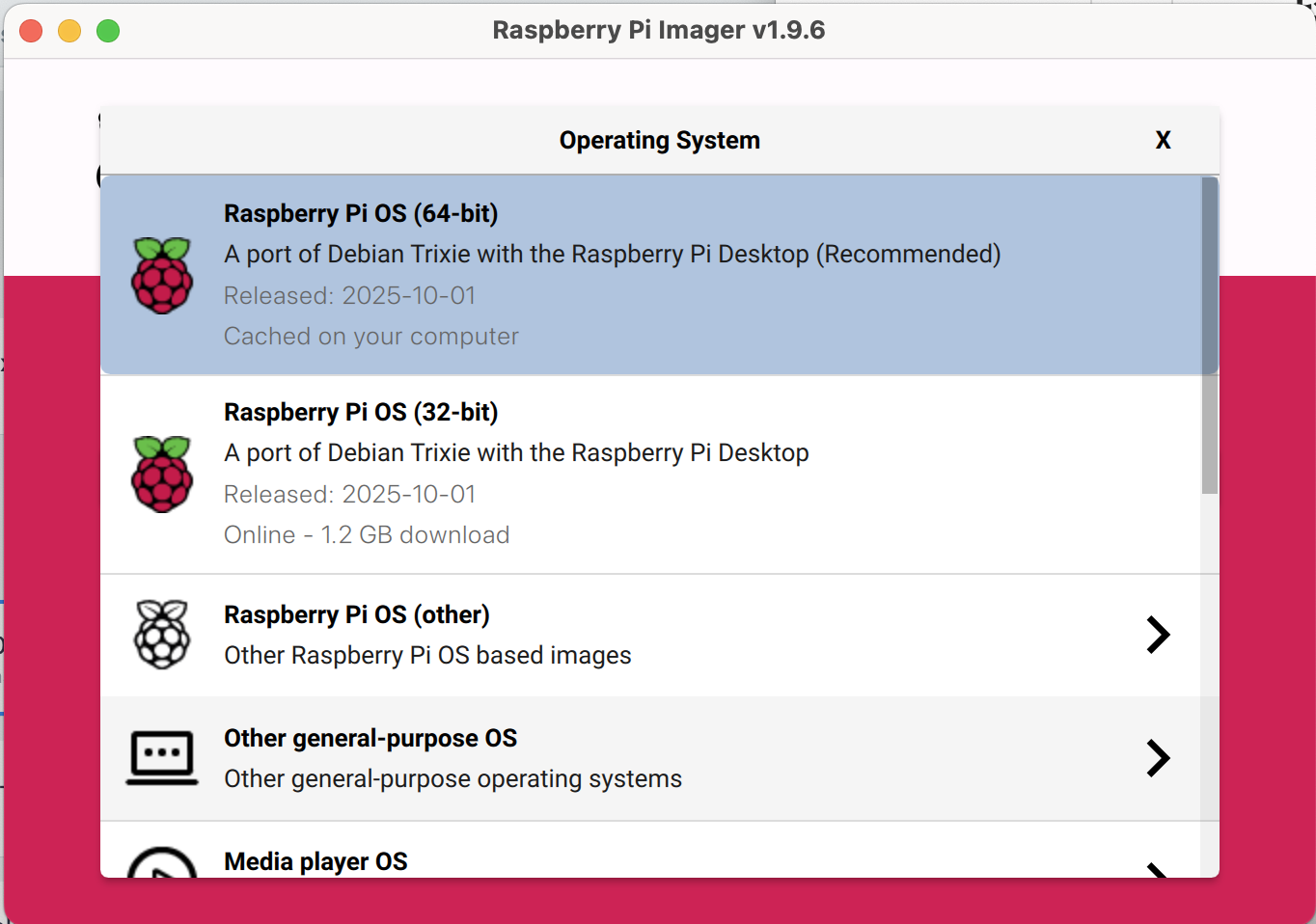This screenshot has width=1316, height=924.
Task: Click the Online 1.2 GB download text
Action: [367, 534]
